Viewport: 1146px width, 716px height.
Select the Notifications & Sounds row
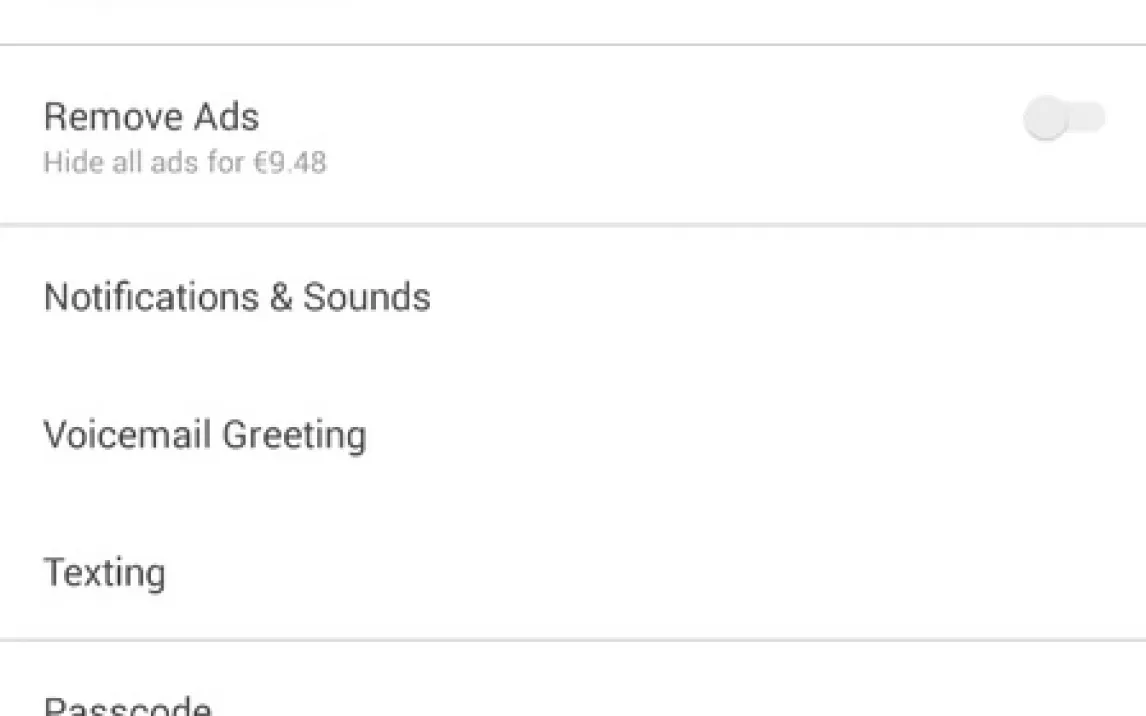(572, 297)
